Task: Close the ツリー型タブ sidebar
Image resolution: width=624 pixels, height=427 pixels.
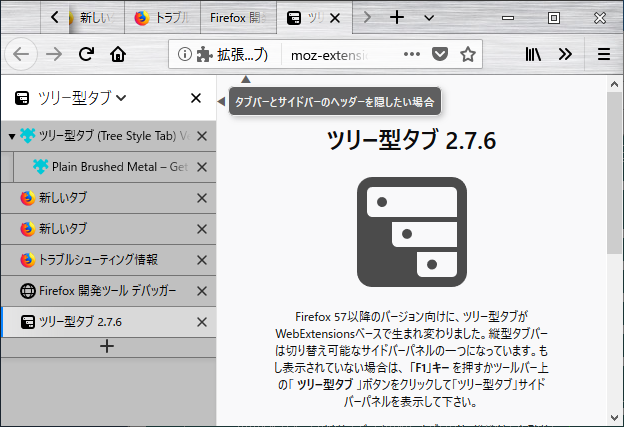Action: click(x=196, y=98)
